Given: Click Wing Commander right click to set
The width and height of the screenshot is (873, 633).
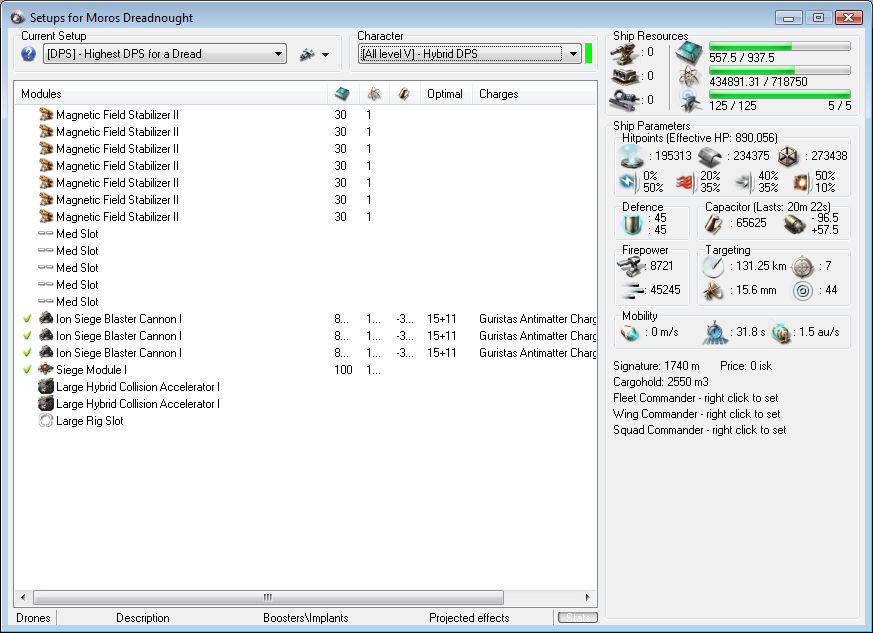Looking at the screenshot, I should [x=697, y=414].
